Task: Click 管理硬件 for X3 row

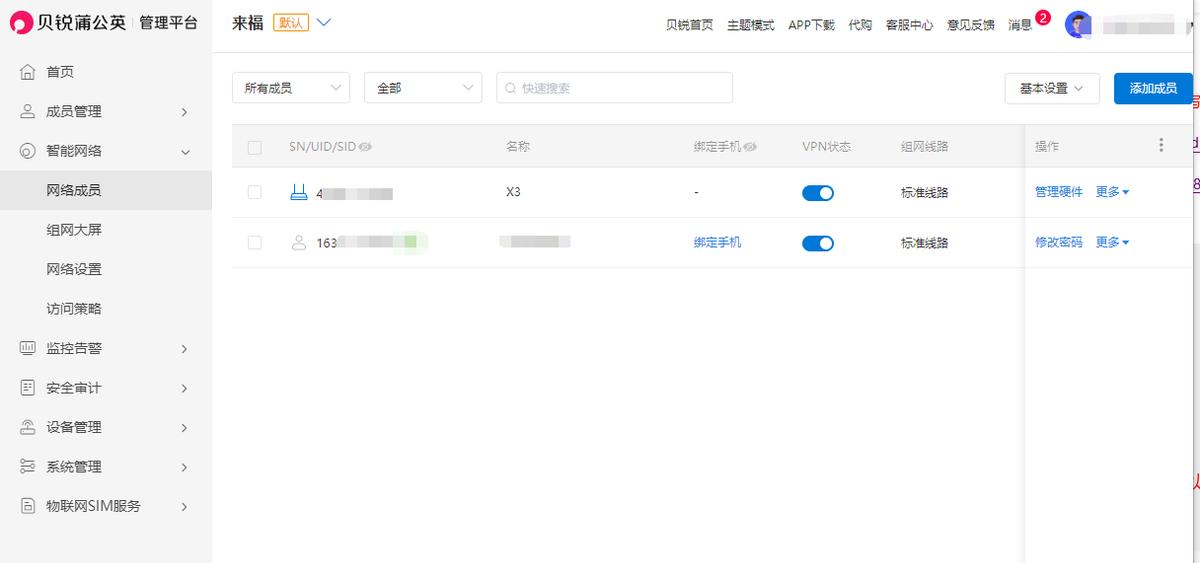Action: (1059, 192)
